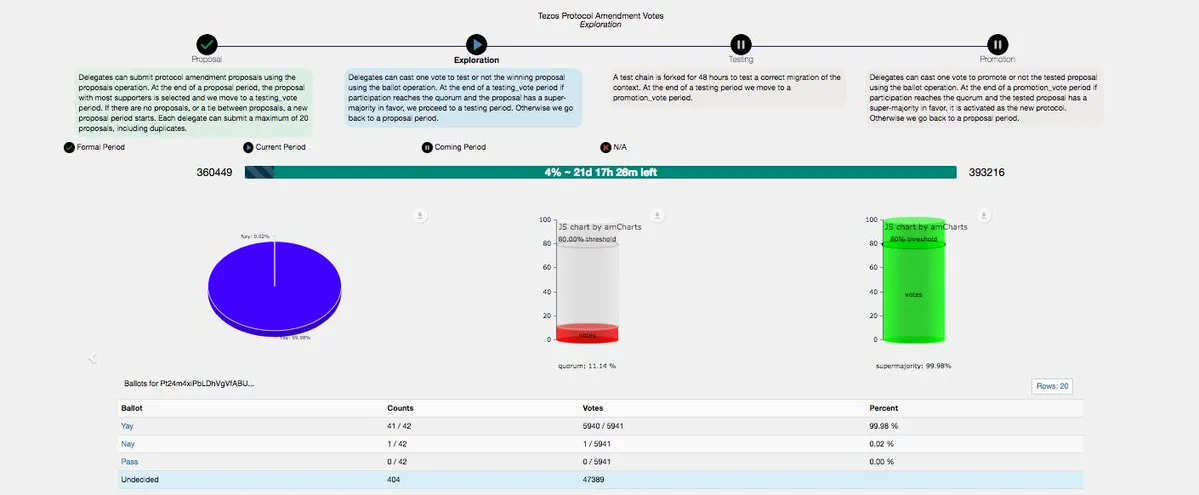
Task: Select the Testing stage label
Action: click(x=740, y=59)
